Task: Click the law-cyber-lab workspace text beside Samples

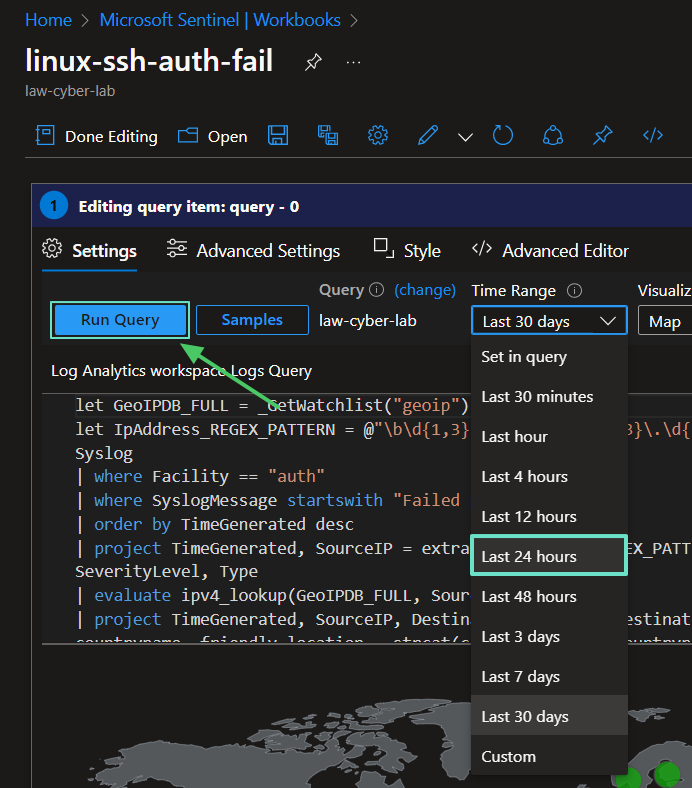Action: [x=368, y=321]
